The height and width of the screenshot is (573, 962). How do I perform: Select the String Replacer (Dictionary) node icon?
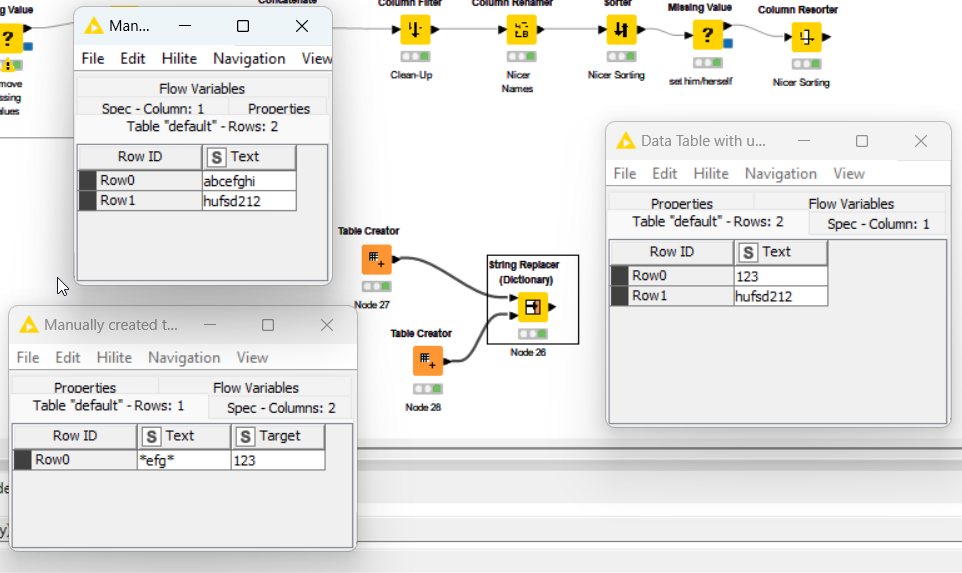(x=533, y=307)
